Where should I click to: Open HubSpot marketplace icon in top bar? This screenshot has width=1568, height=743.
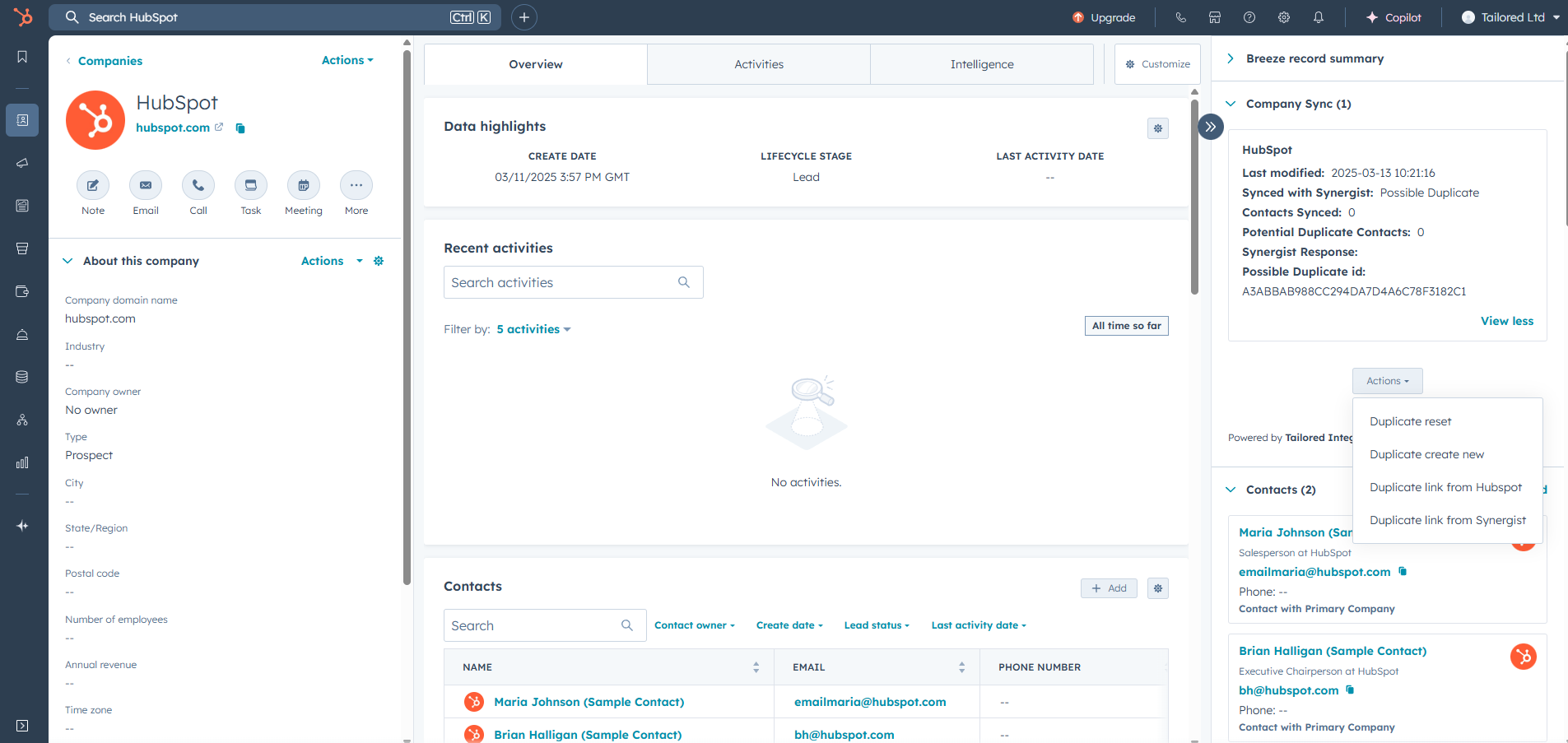1214,17
